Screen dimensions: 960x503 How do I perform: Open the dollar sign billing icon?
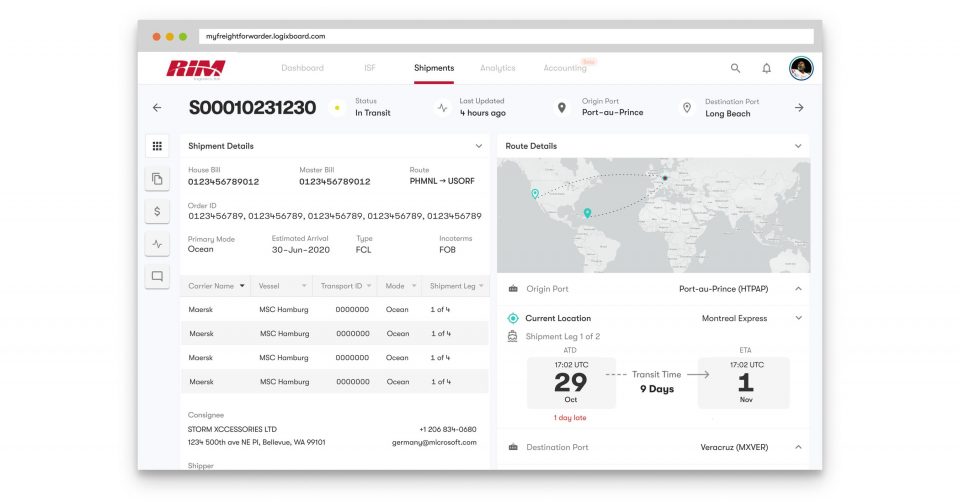point(157,211)
